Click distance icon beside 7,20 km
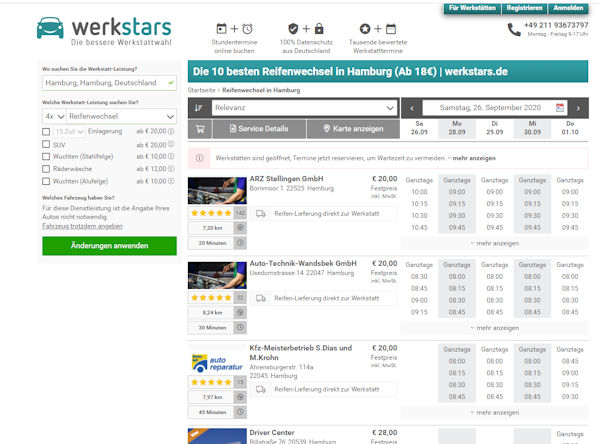Image resolution: width=600 pixels, height=444 pixels. pos(240,228)
